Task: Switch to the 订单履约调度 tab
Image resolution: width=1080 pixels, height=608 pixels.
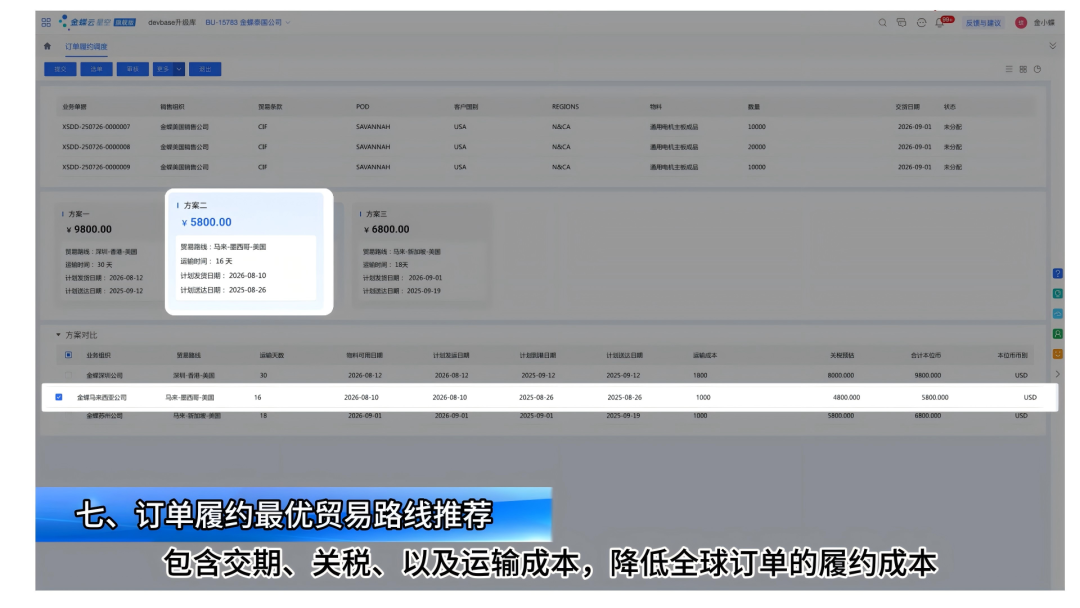Action: click(85, 46)
